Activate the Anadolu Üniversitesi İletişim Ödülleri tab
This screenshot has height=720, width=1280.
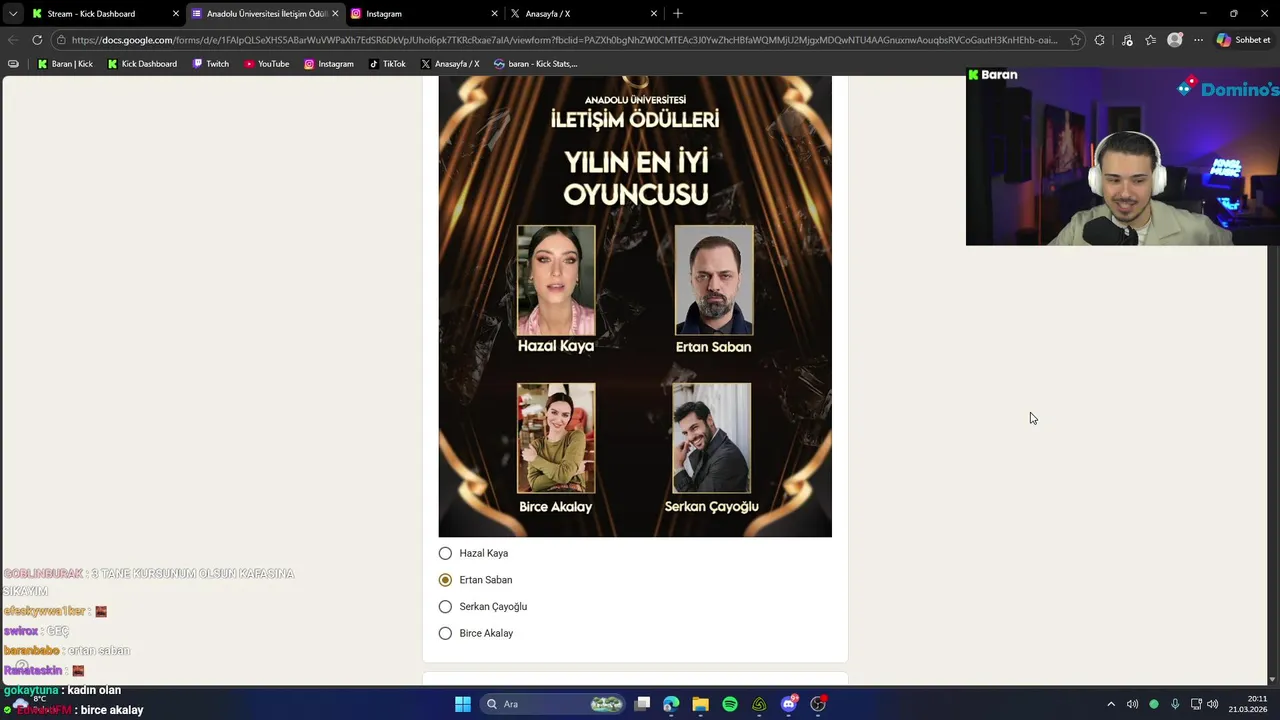tap(265, 14)
